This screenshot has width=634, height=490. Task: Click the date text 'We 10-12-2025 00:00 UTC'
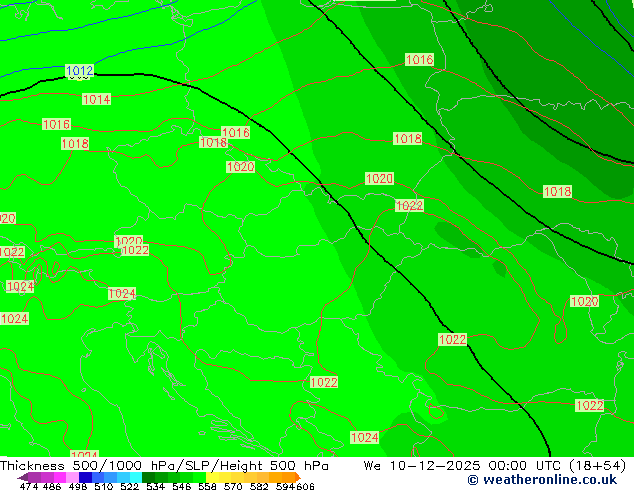(464, 466)
